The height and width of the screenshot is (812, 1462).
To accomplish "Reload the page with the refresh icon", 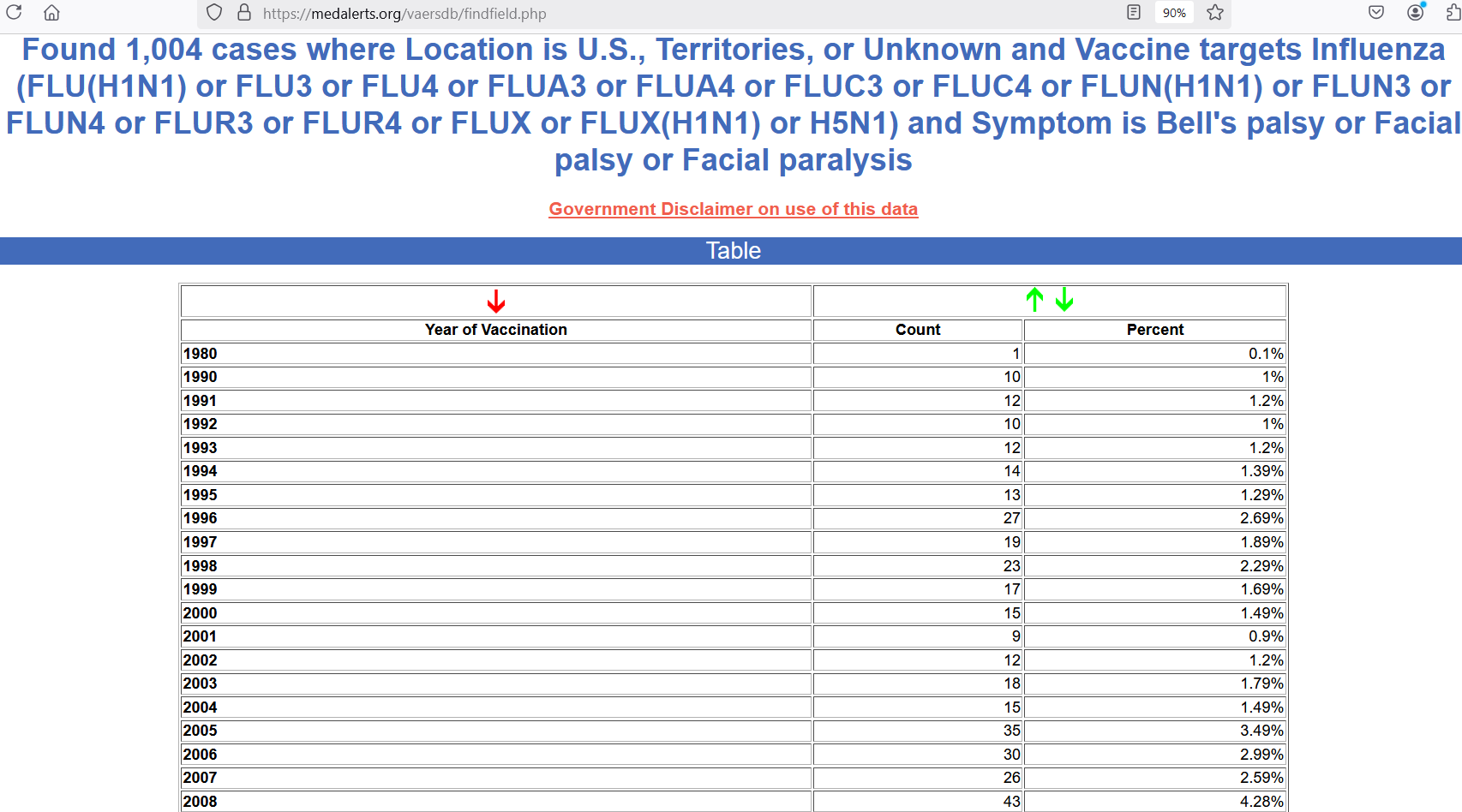I will point(14,12).
